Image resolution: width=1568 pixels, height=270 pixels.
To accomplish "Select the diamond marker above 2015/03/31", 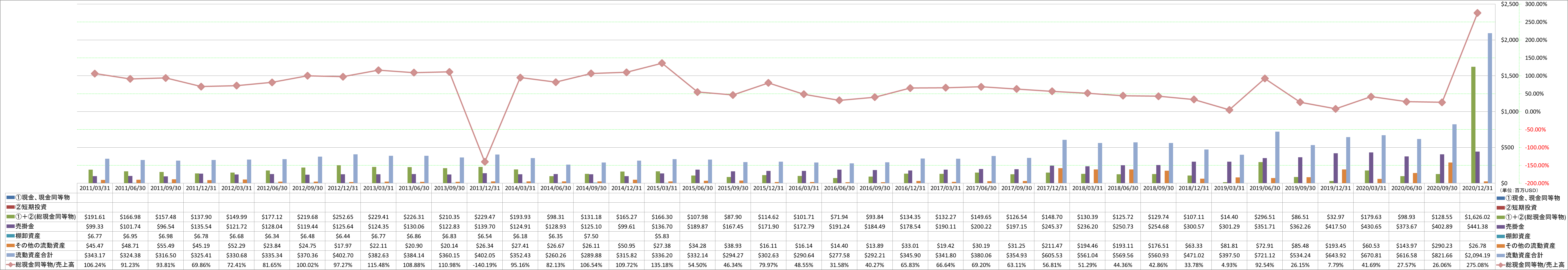I will (x=662, y=63).
